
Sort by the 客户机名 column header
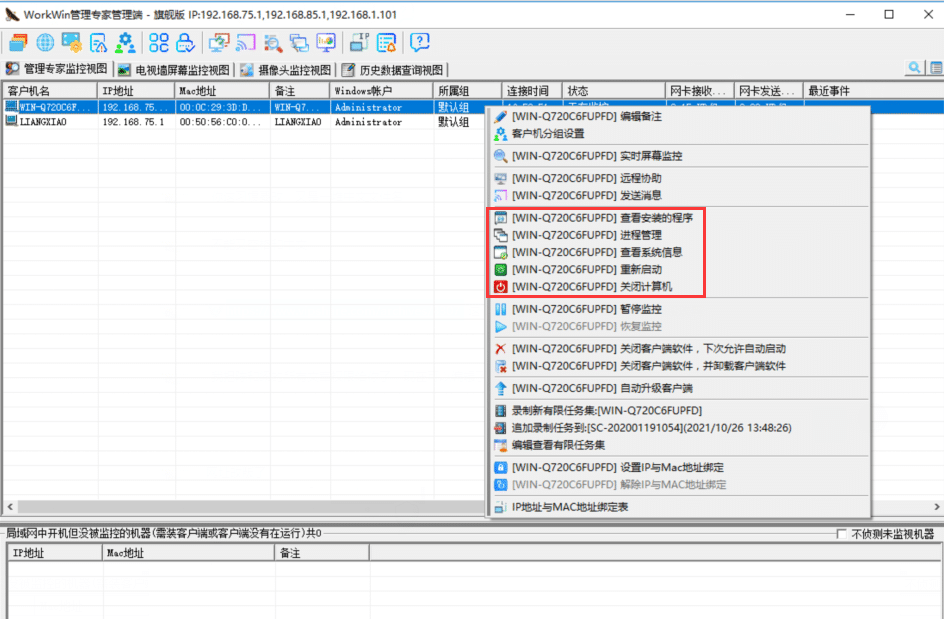[50, 91]
